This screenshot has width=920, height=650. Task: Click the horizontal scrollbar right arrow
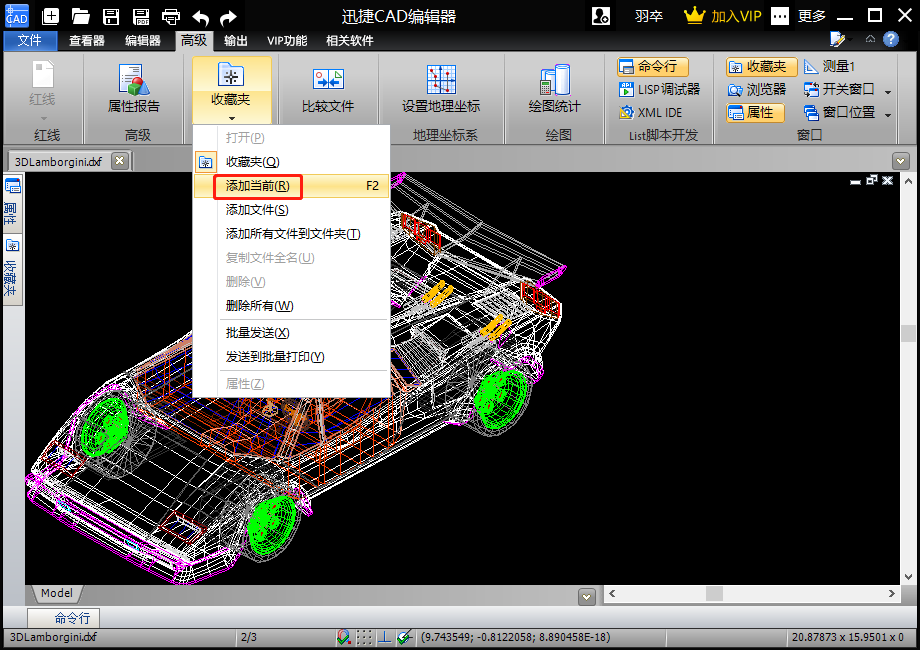(892, 594)
